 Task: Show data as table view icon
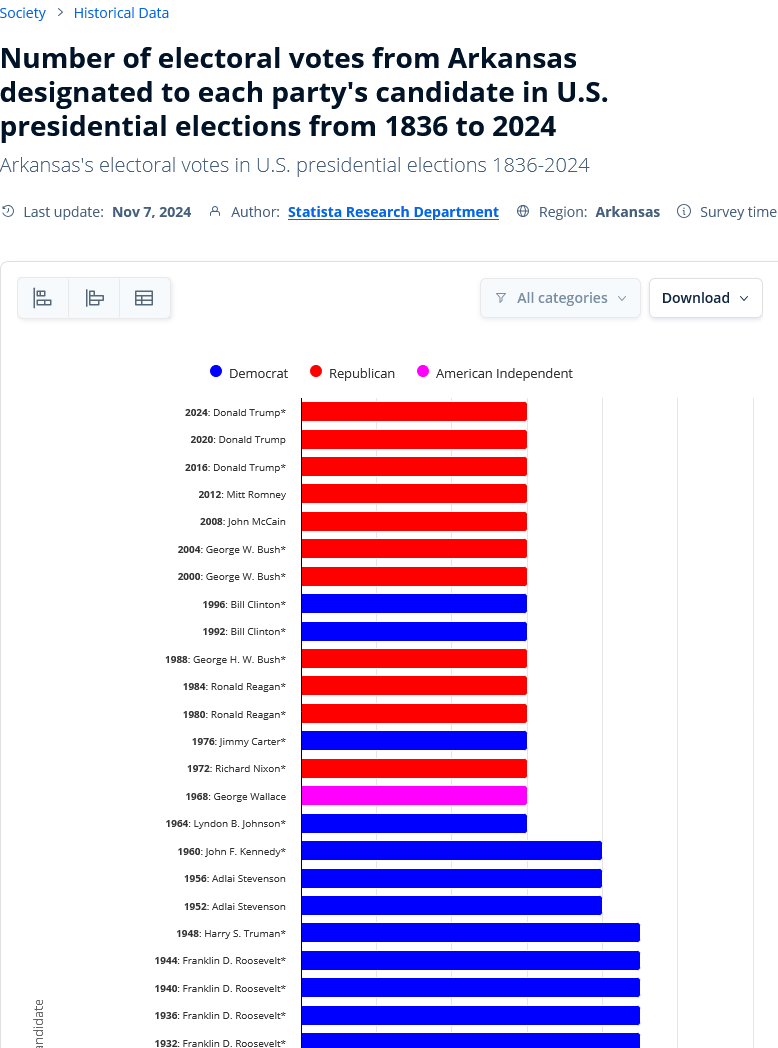pos(144,298)
